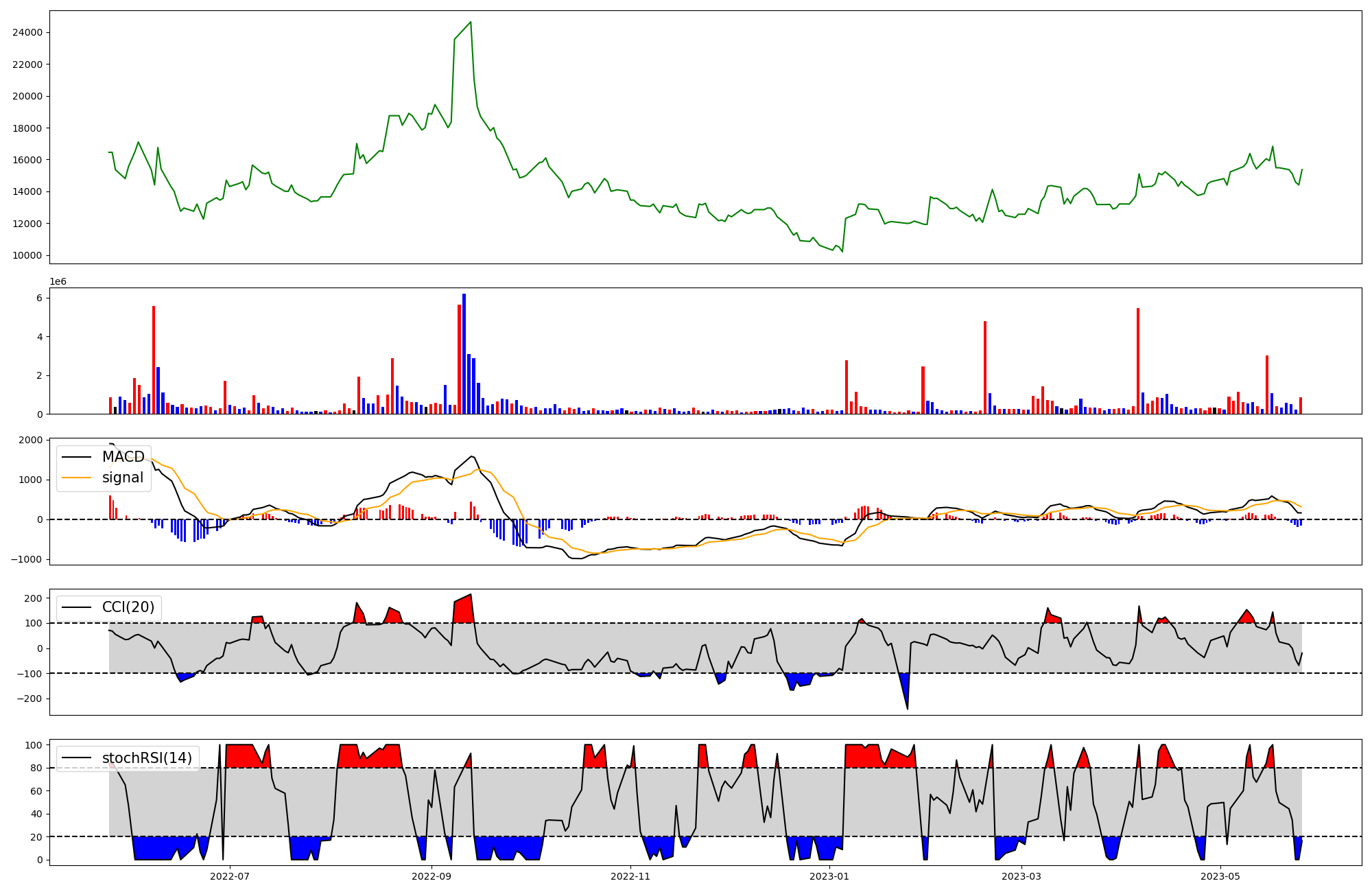Click the 10000 price axis tick label
1372x892 pixels.
[27, 255]
